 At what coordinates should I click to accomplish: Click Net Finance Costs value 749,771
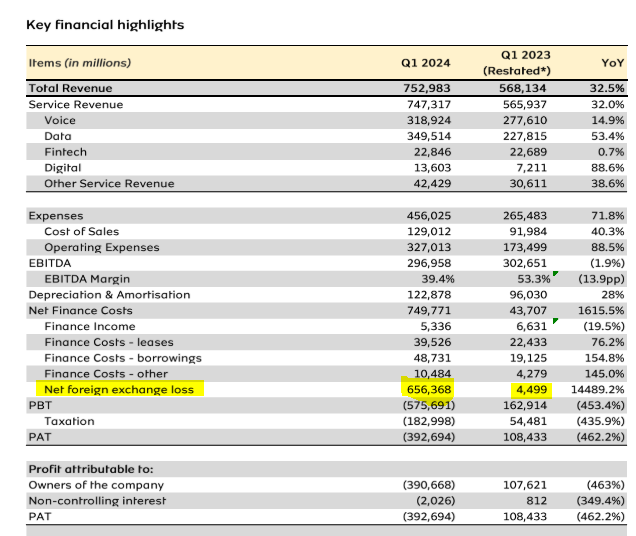pos(429,311)
